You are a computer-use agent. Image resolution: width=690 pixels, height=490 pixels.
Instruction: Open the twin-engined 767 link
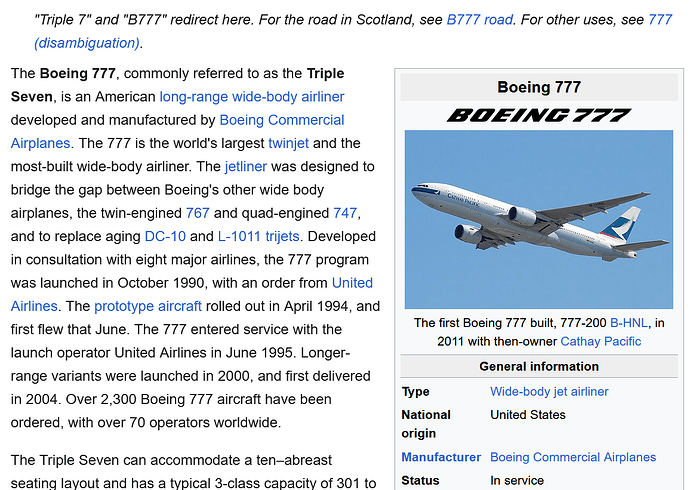click(198, 213)
